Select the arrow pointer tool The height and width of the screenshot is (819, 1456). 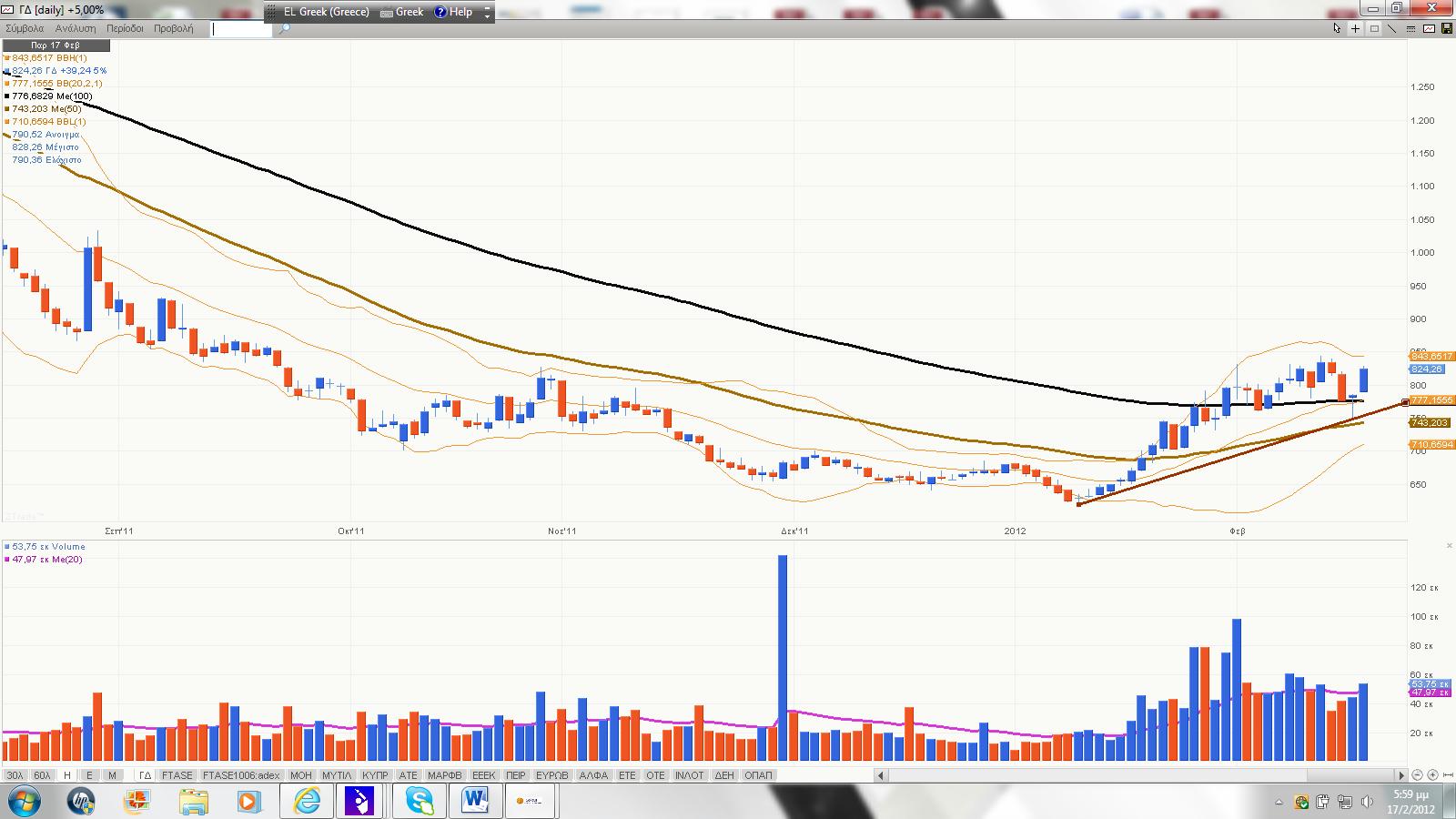pyautogui.click(x=1337, y=28)
